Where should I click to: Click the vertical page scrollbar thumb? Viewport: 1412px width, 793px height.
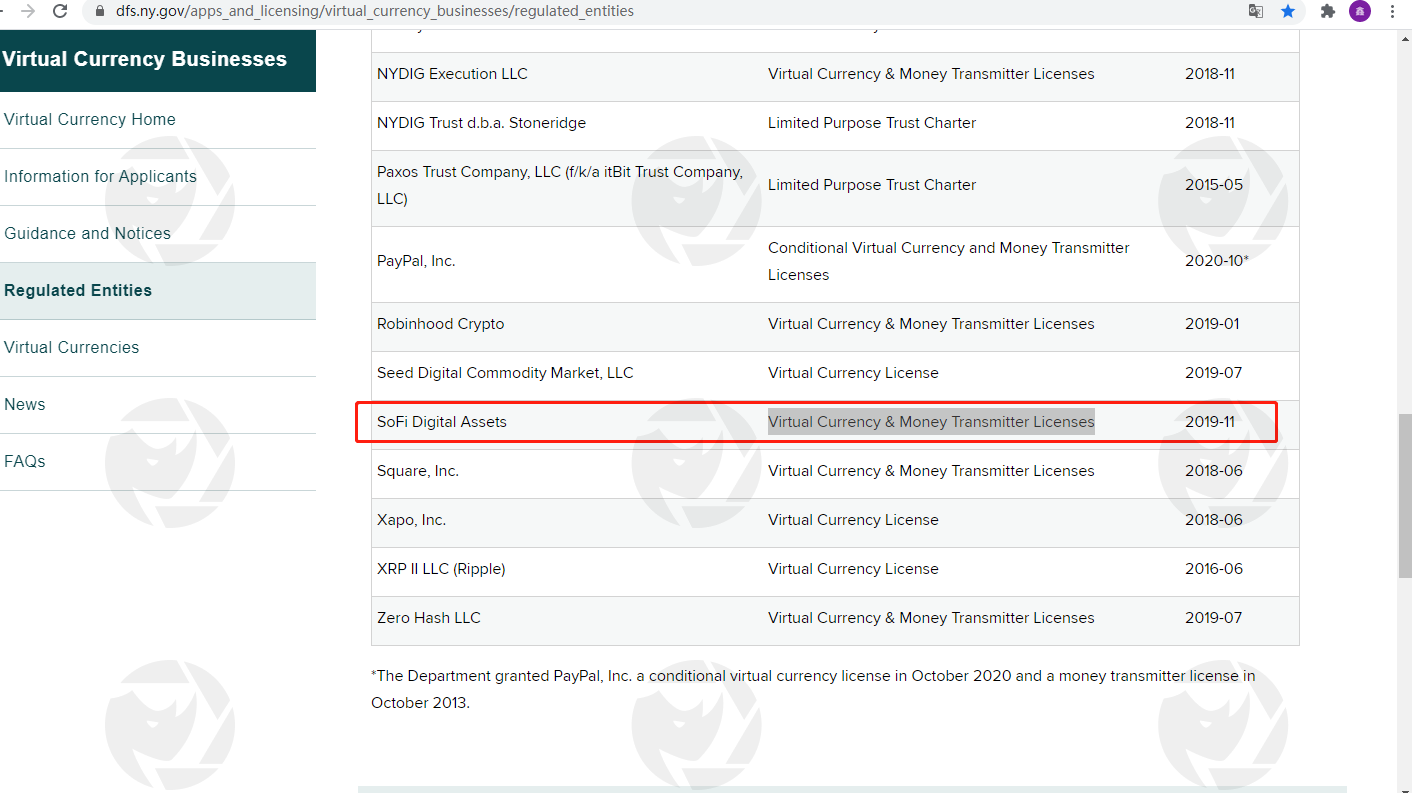[x=1404, y=495]
